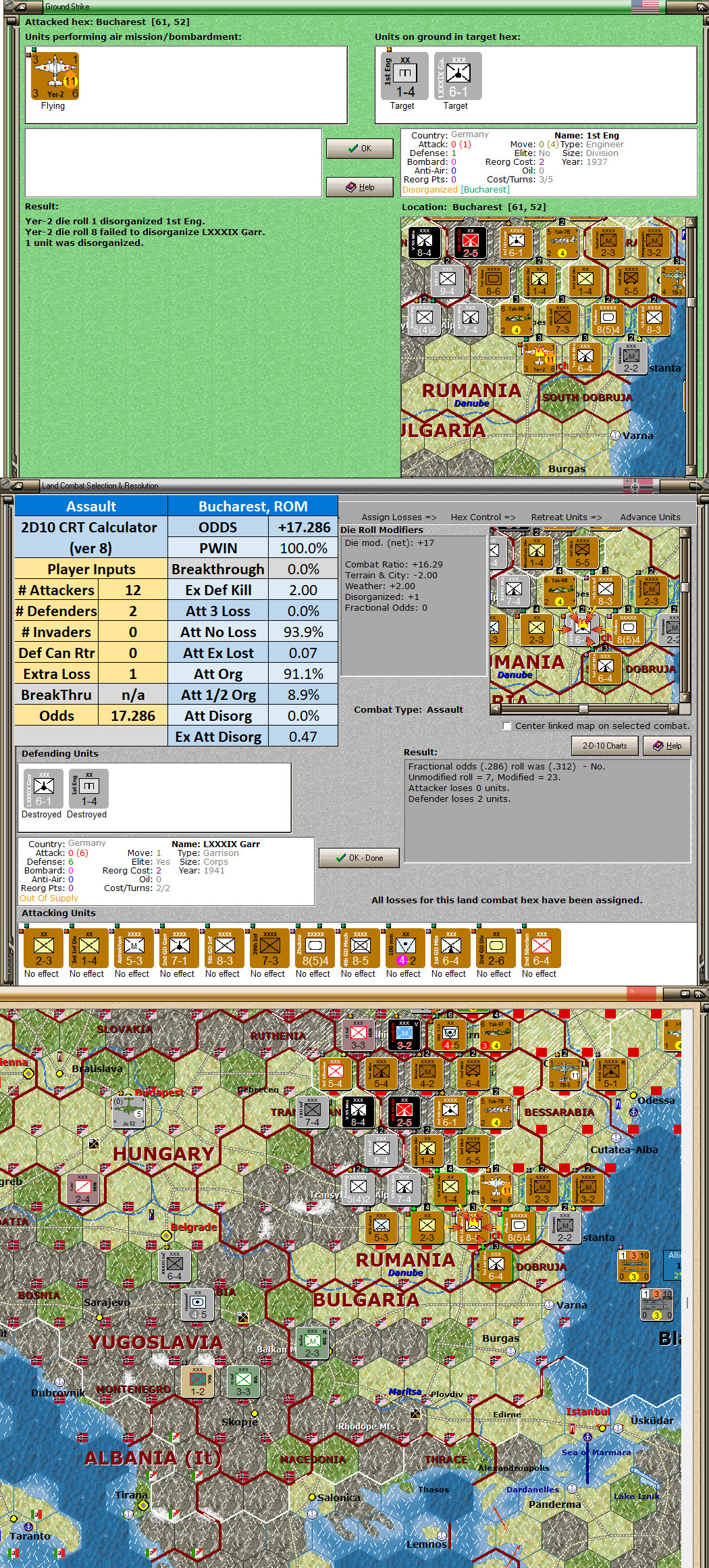Image resolution: width=709 pixels, height=1568 pixels.
Task: Click the 8-4 black unit in Ground Strike map
Action: point(424,243)
